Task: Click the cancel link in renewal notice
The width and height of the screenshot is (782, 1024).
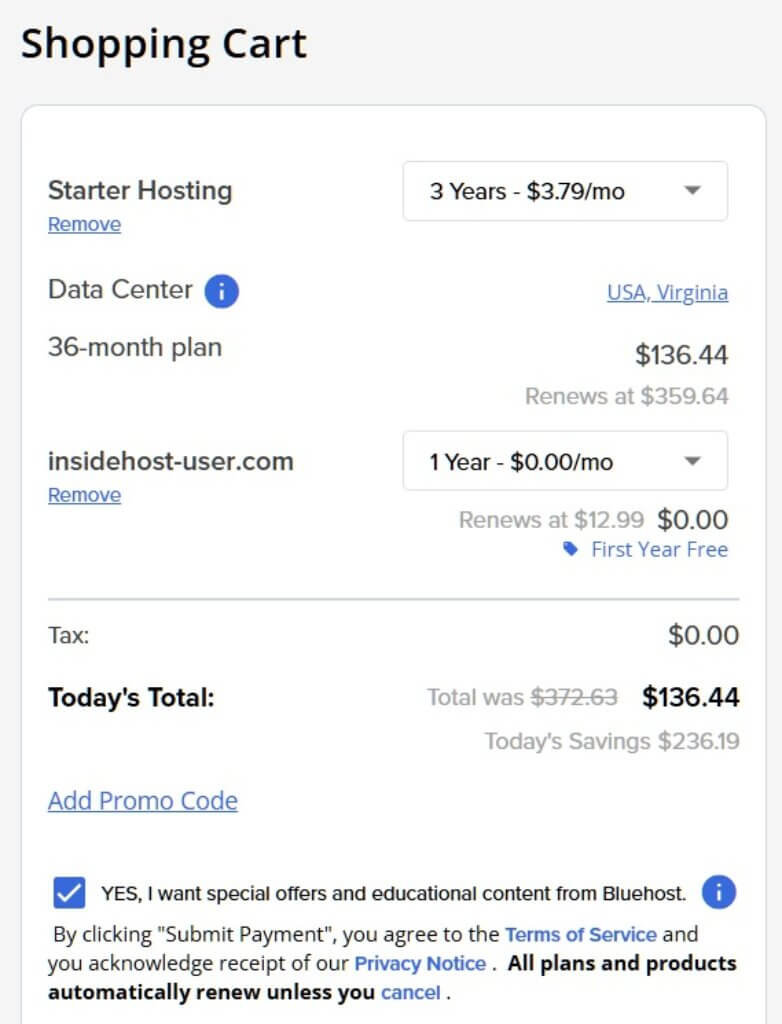Action: tap(410, 993)
